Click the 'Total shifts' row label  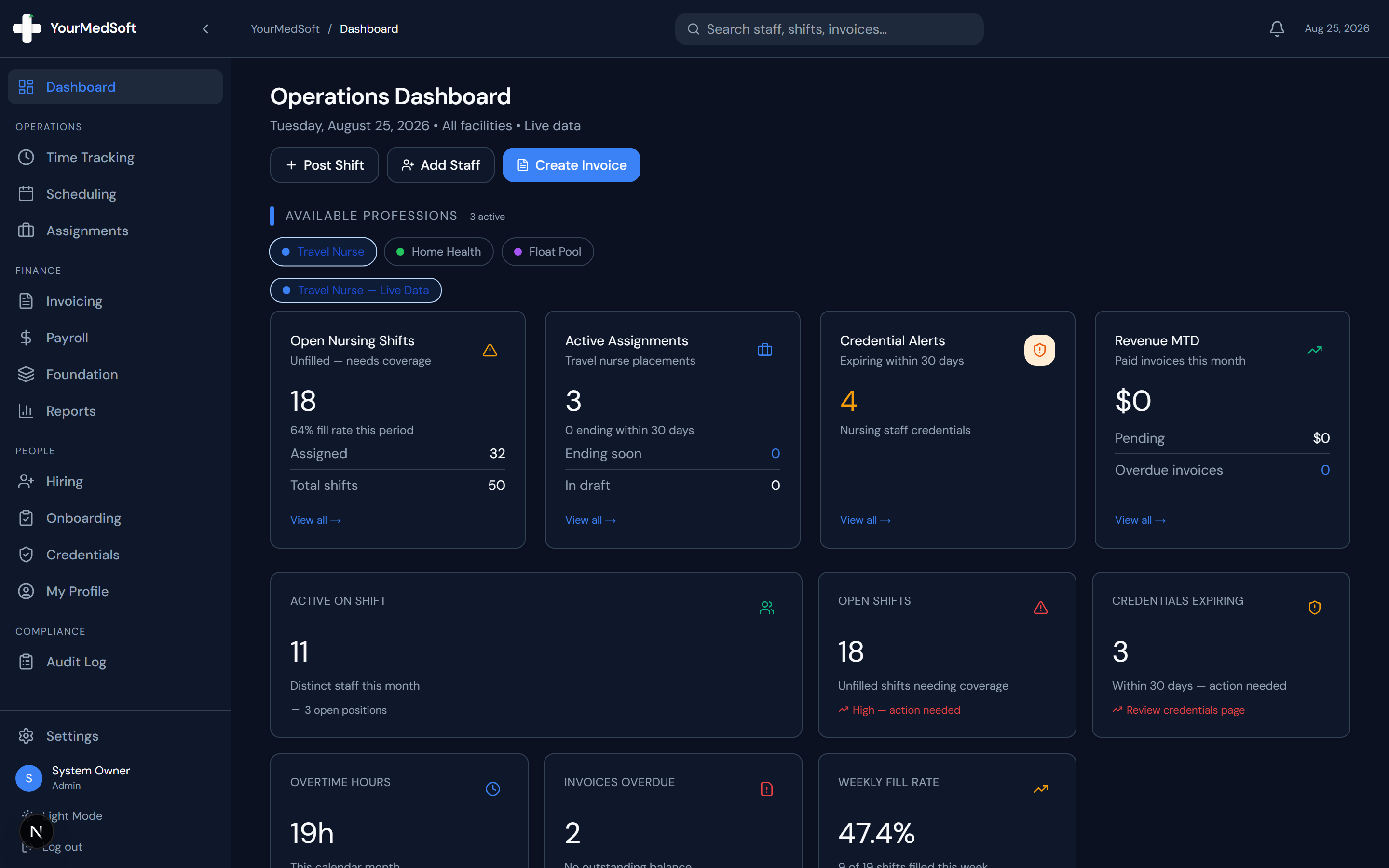point(324,486)
